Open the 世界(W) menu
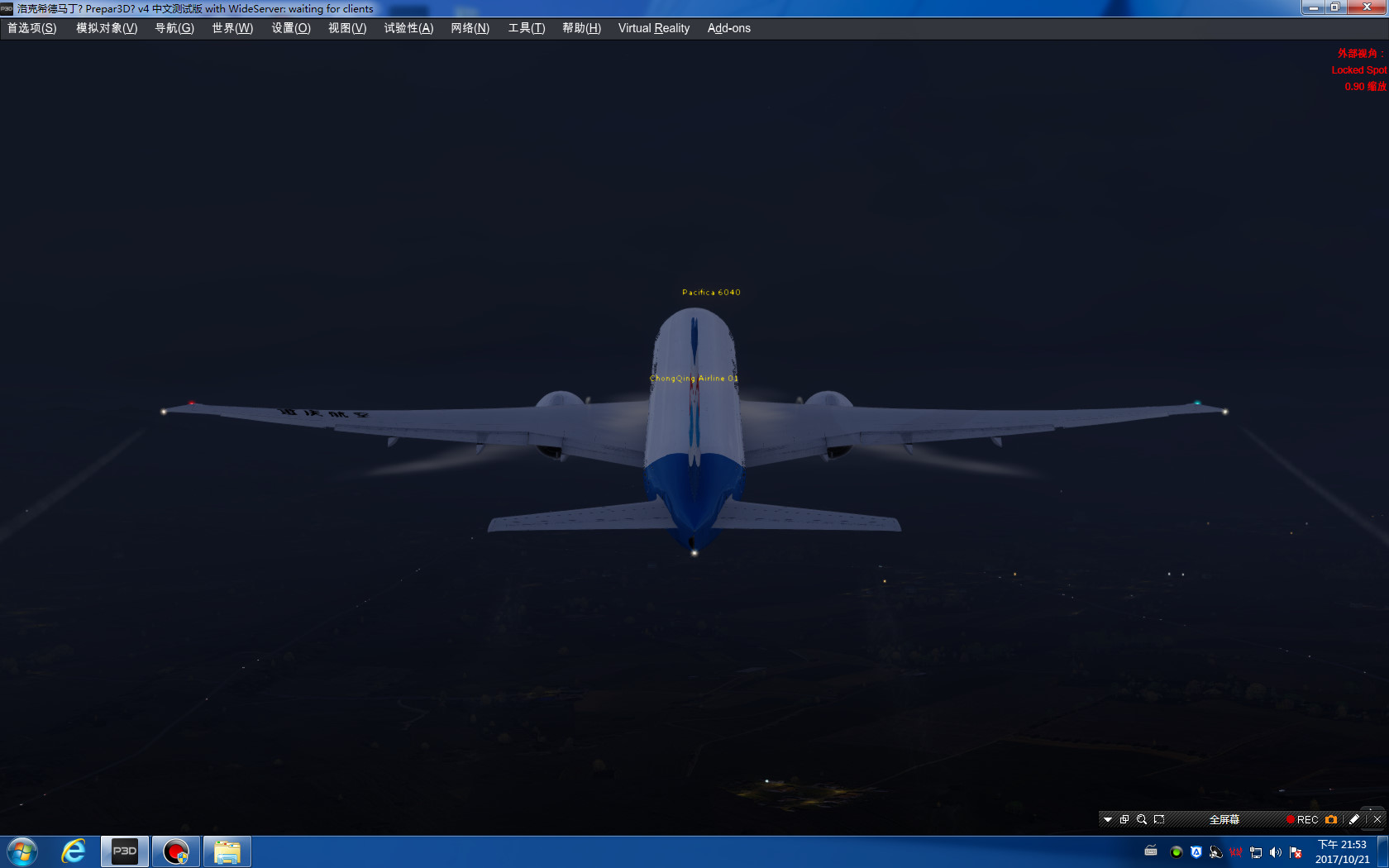 pos(232,28)
